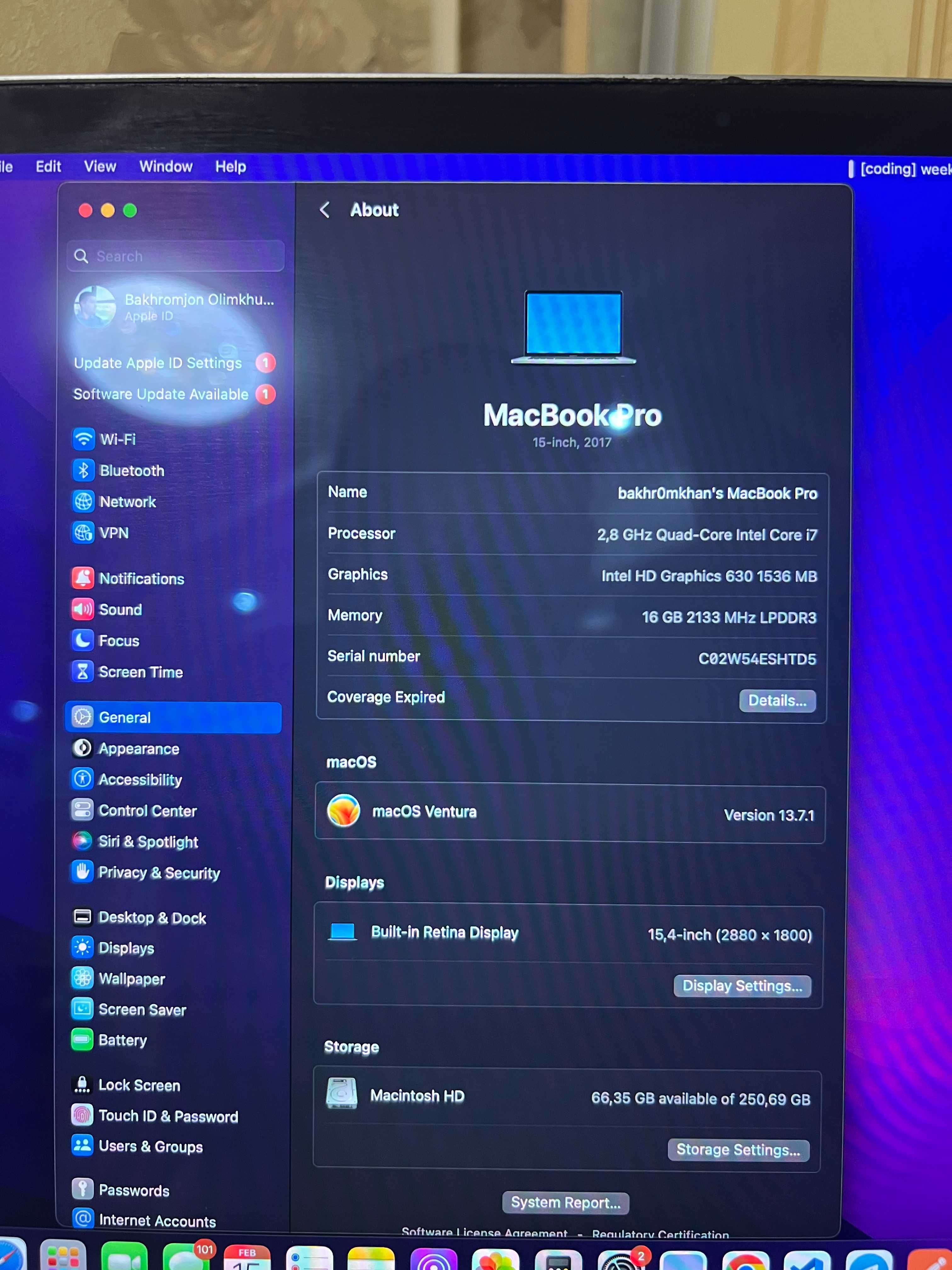Image resolution: width=952 pixels, height=1270 pixels.
Task: Go back using the chevron beside About
Action: tap(325, 209)
